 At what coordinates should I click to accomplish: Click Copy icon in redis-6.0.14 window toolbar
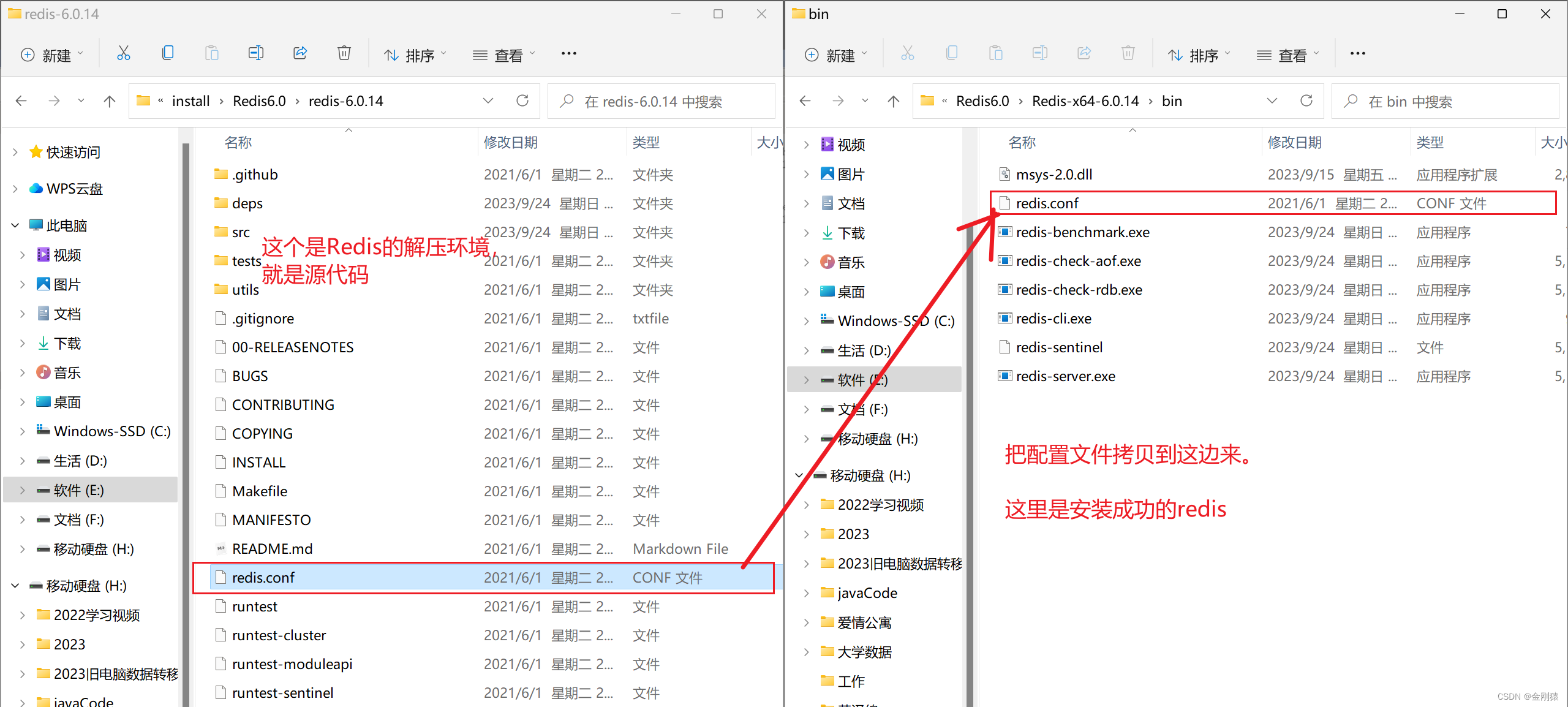[x=168, y=54]
